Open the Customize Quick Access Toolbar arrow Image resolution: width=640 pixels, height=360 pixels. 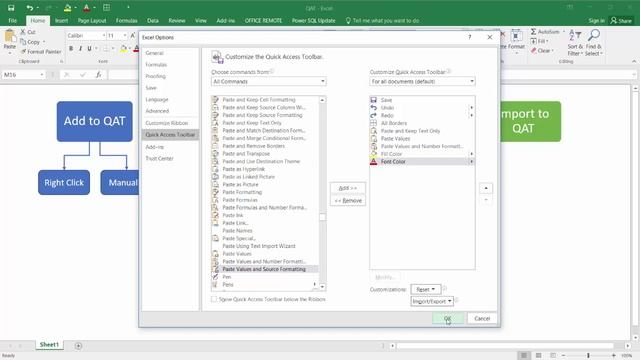[x=128, y=8]
